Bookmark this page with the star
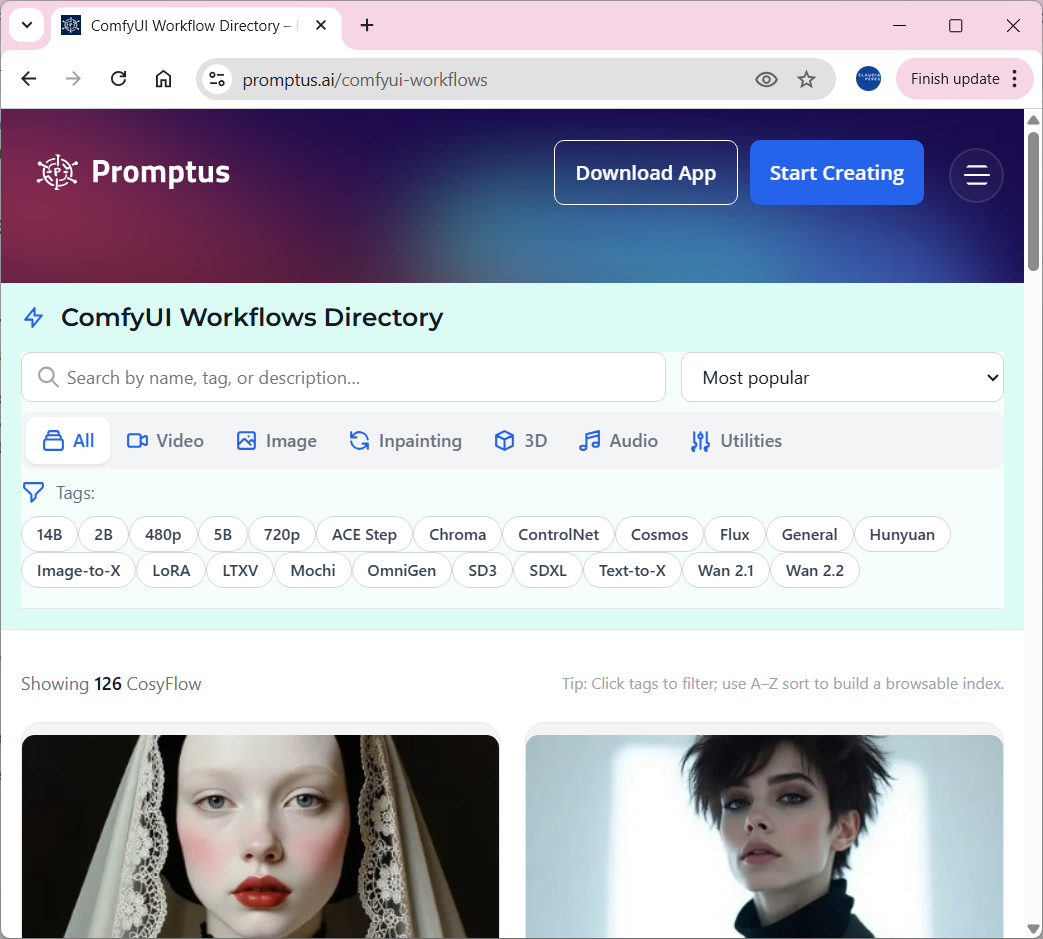 [x=806, y=80]
